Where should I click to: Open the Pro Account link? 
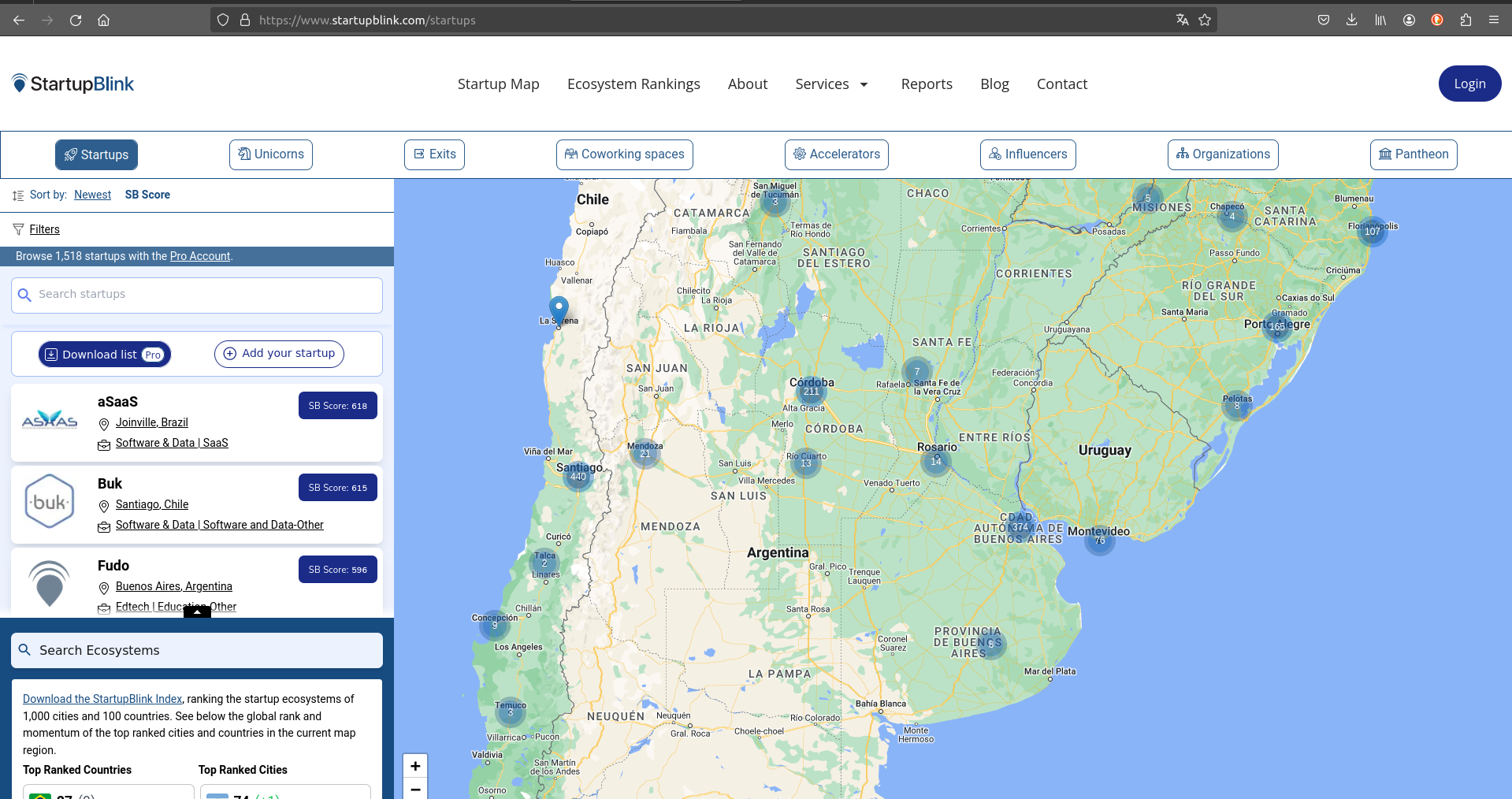[200, 256]
